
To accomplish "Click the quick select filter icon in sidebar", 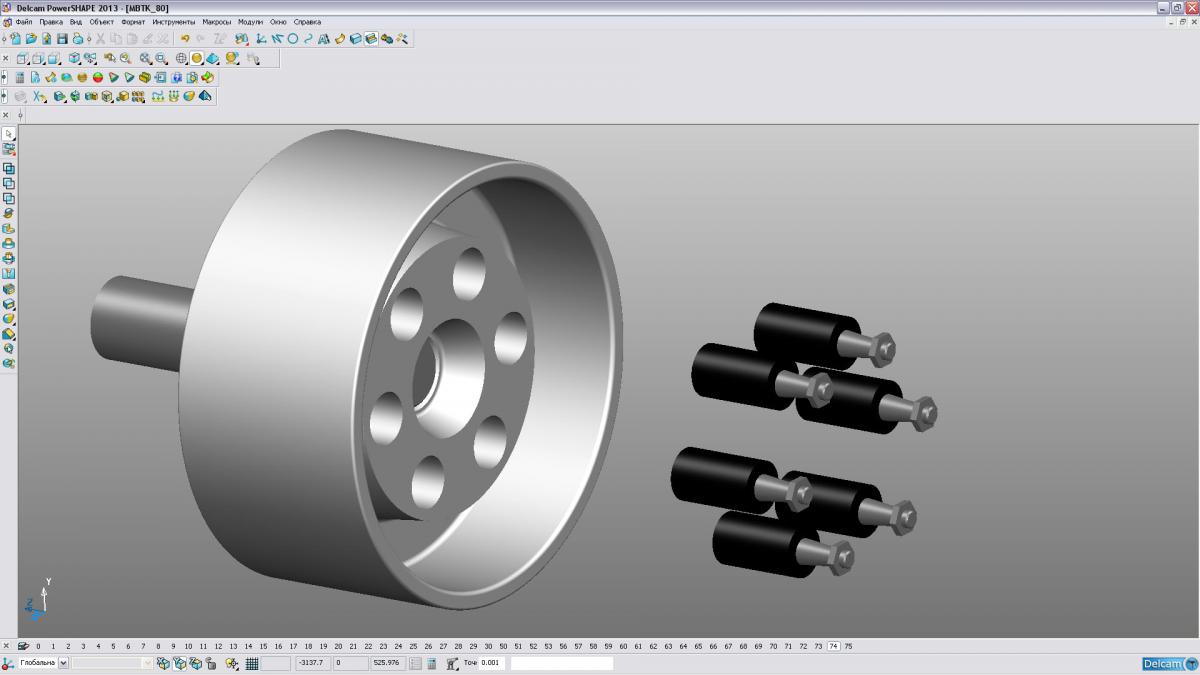I will coord(9,149).
